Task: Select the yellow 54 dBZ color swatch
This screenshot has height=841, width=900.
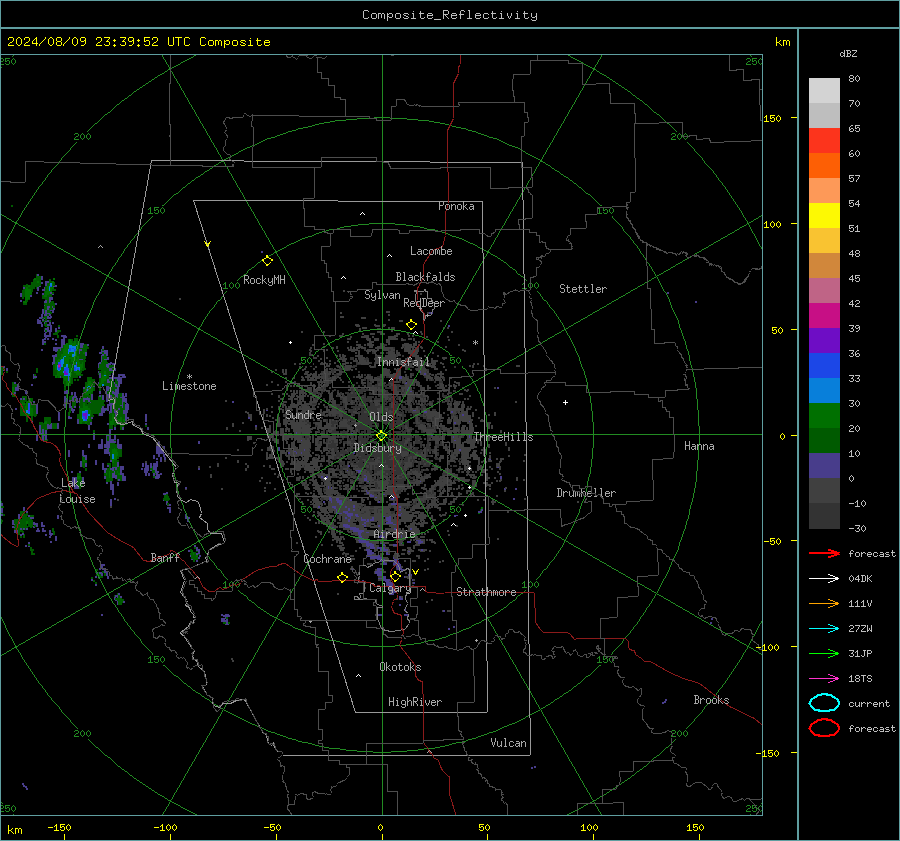Action: (x=824, y=215)
